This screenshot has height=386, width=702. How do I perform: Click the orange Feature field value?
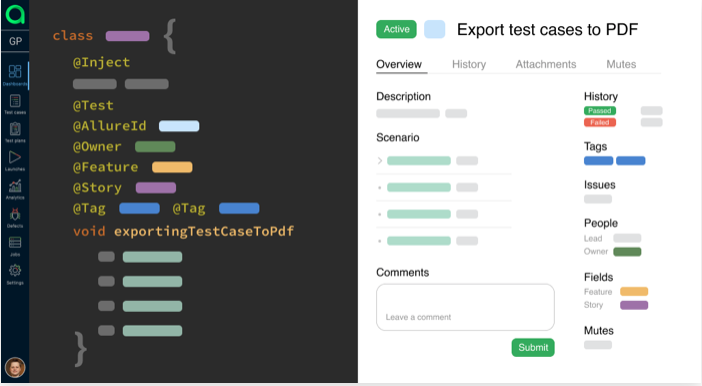634,292
